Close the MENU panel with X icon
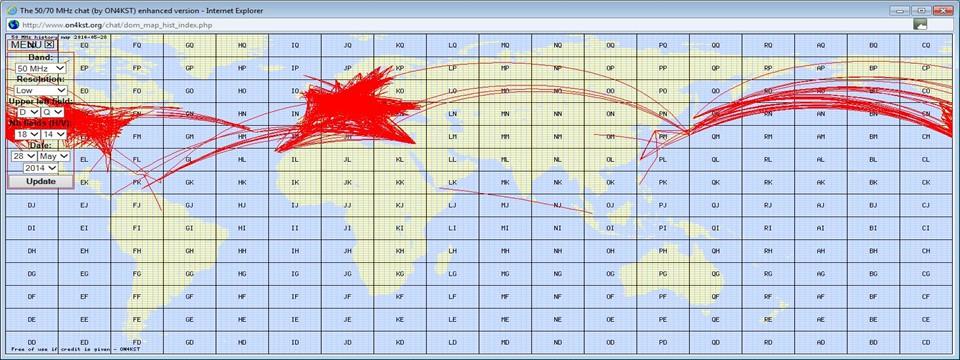Screen dimensions: 960x360 [50, 44]
